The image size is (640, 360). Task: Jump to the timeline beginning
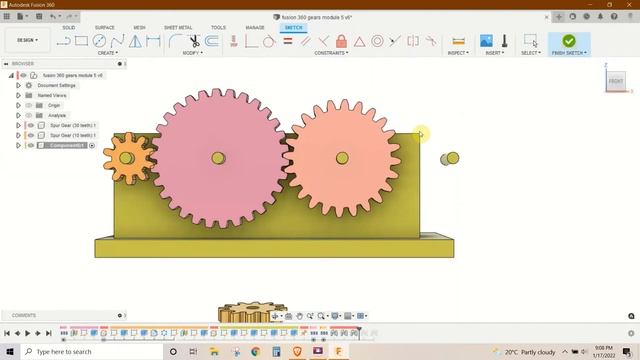point(7,333)
